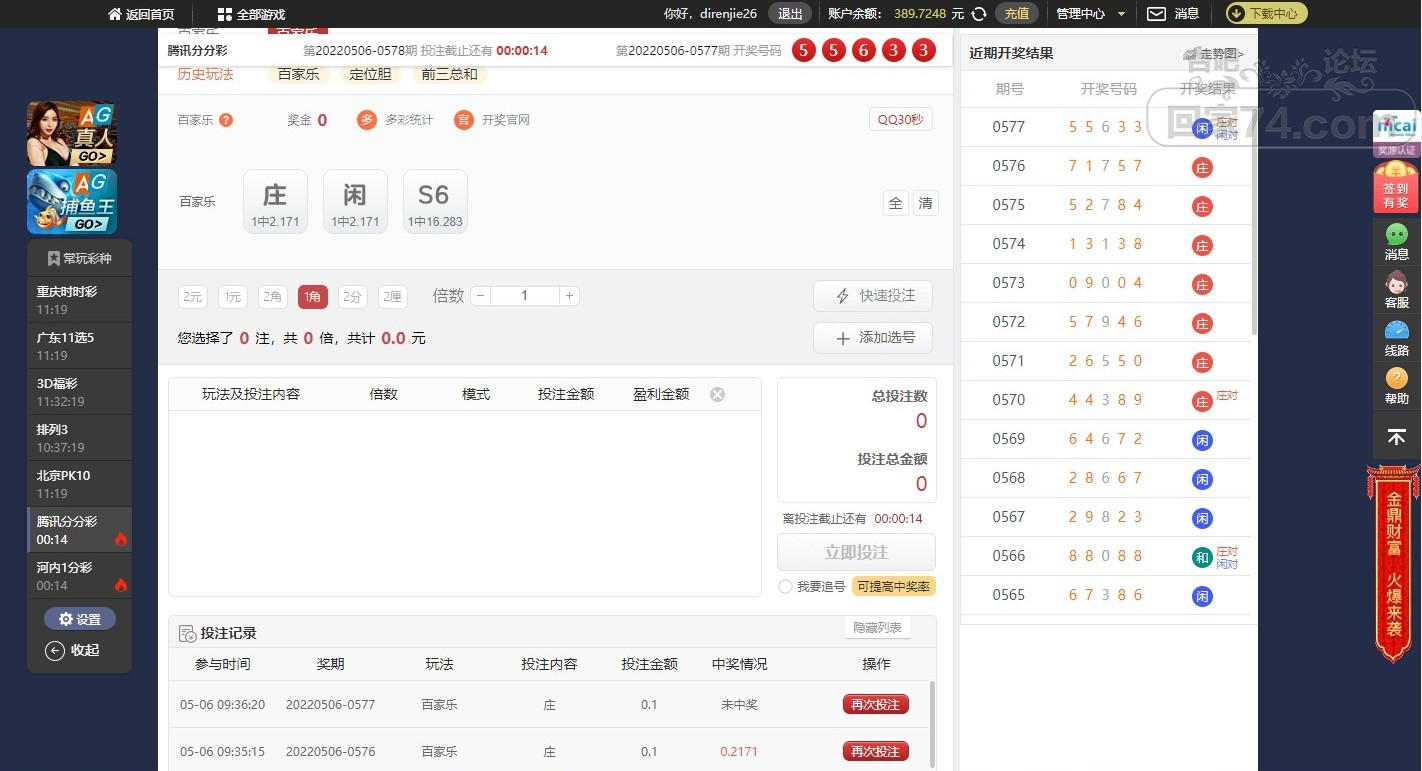The image size is (1422, 771).
Task: Select 闲 player bet option
Action: tap(355, 202)
